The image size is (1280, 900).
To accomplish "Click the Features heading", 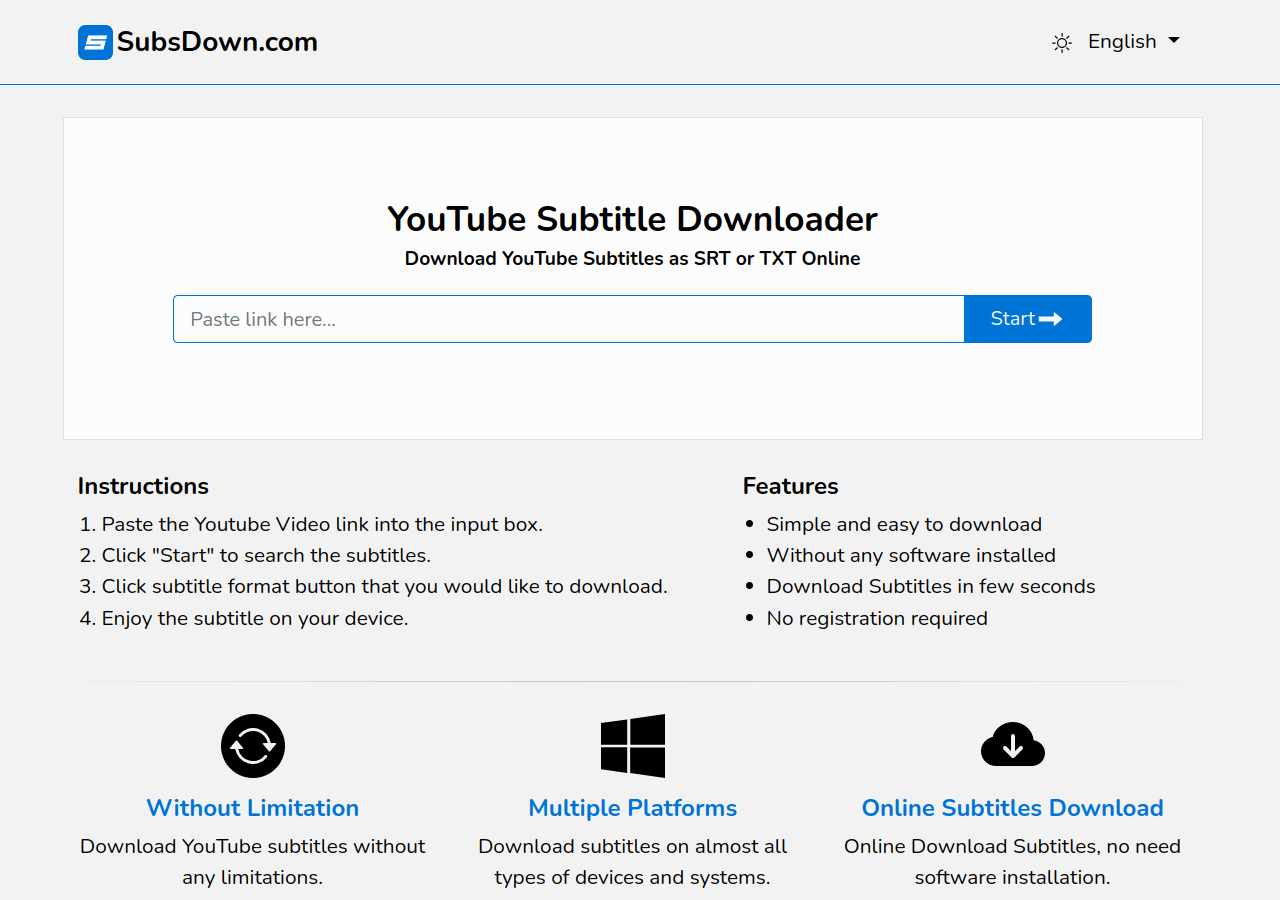I will point(791,486).
